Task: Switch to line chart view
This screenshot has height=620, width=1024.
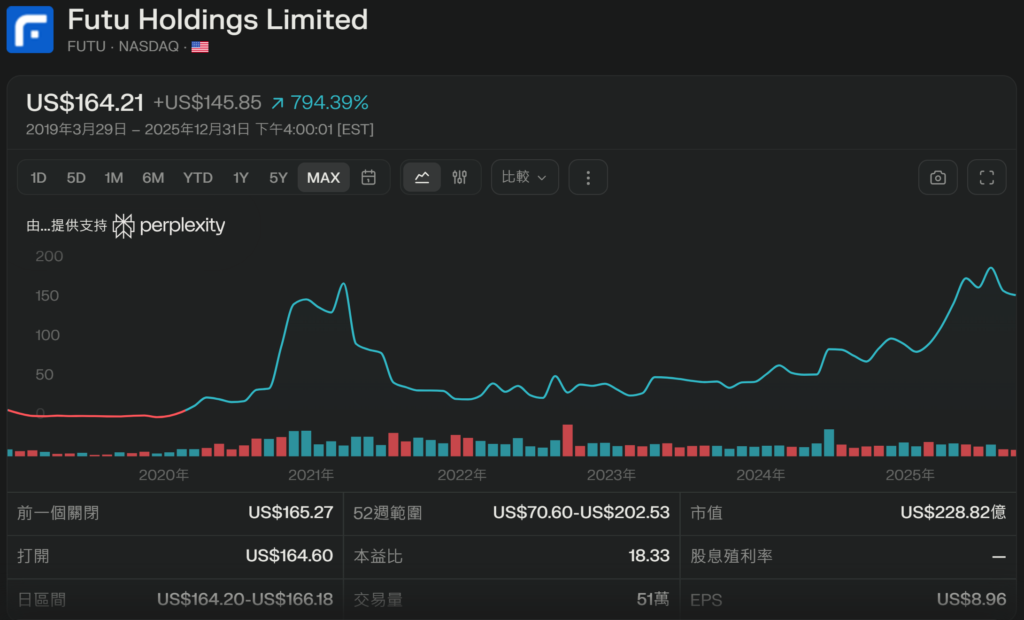Action: [422, 178]
